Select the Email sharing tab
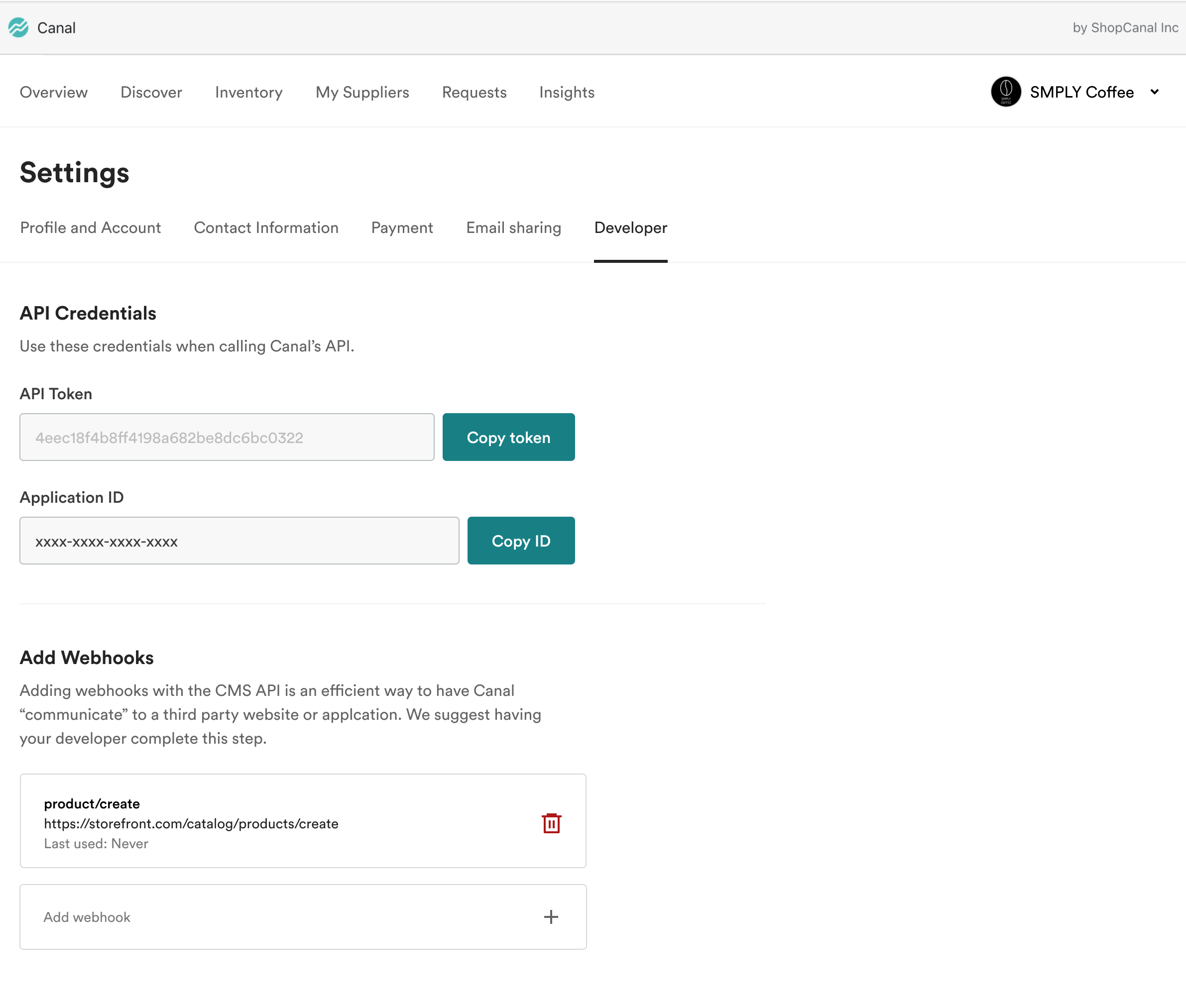 pyautogui.click(x=513, y=228)
